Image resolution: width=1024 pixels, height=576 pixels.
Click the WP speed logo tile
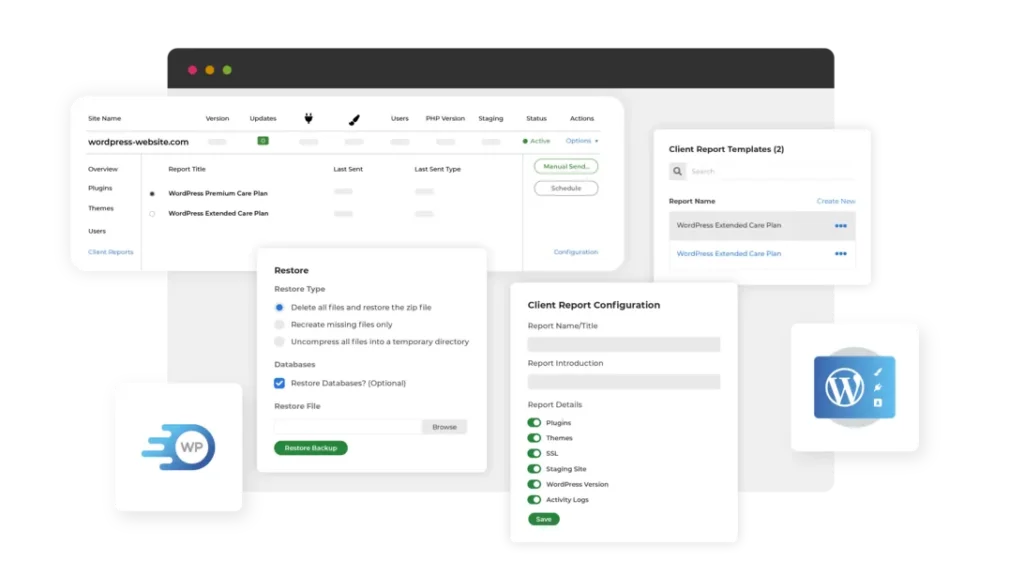178,447
